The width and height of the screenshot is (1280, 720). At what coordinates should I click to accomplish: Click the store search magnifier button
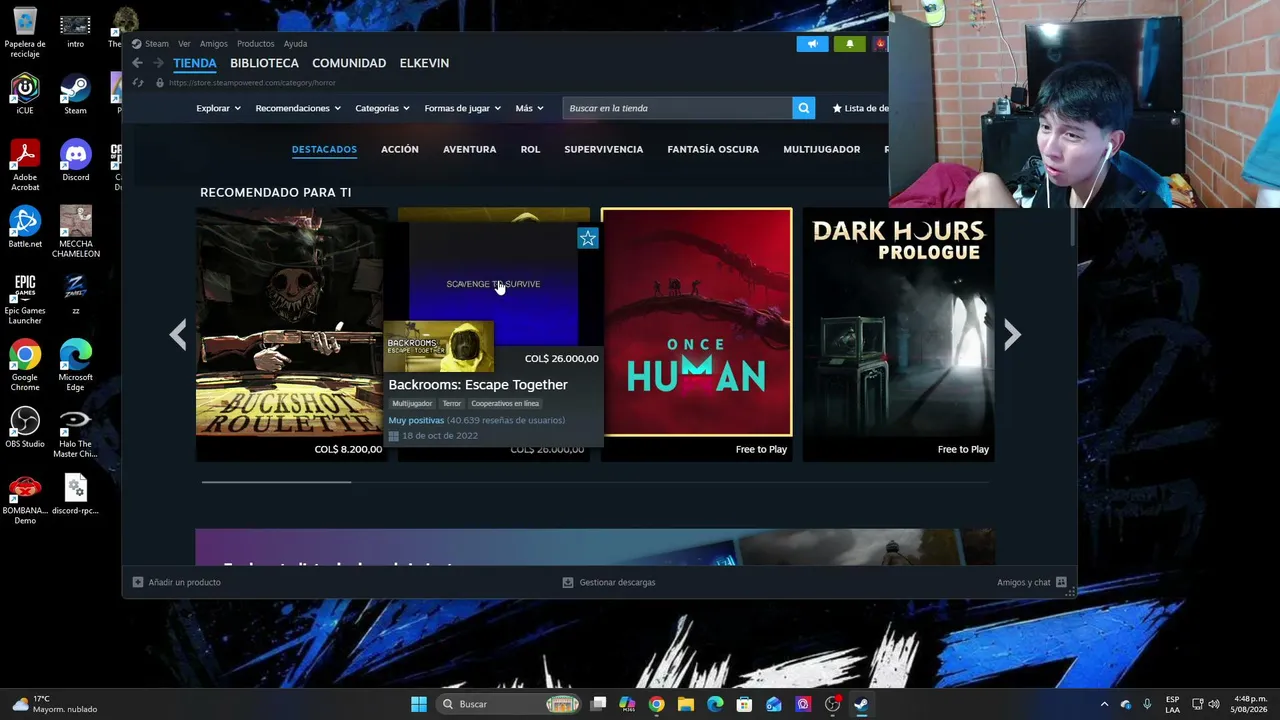pyautogui.click(x=803, y=108)
